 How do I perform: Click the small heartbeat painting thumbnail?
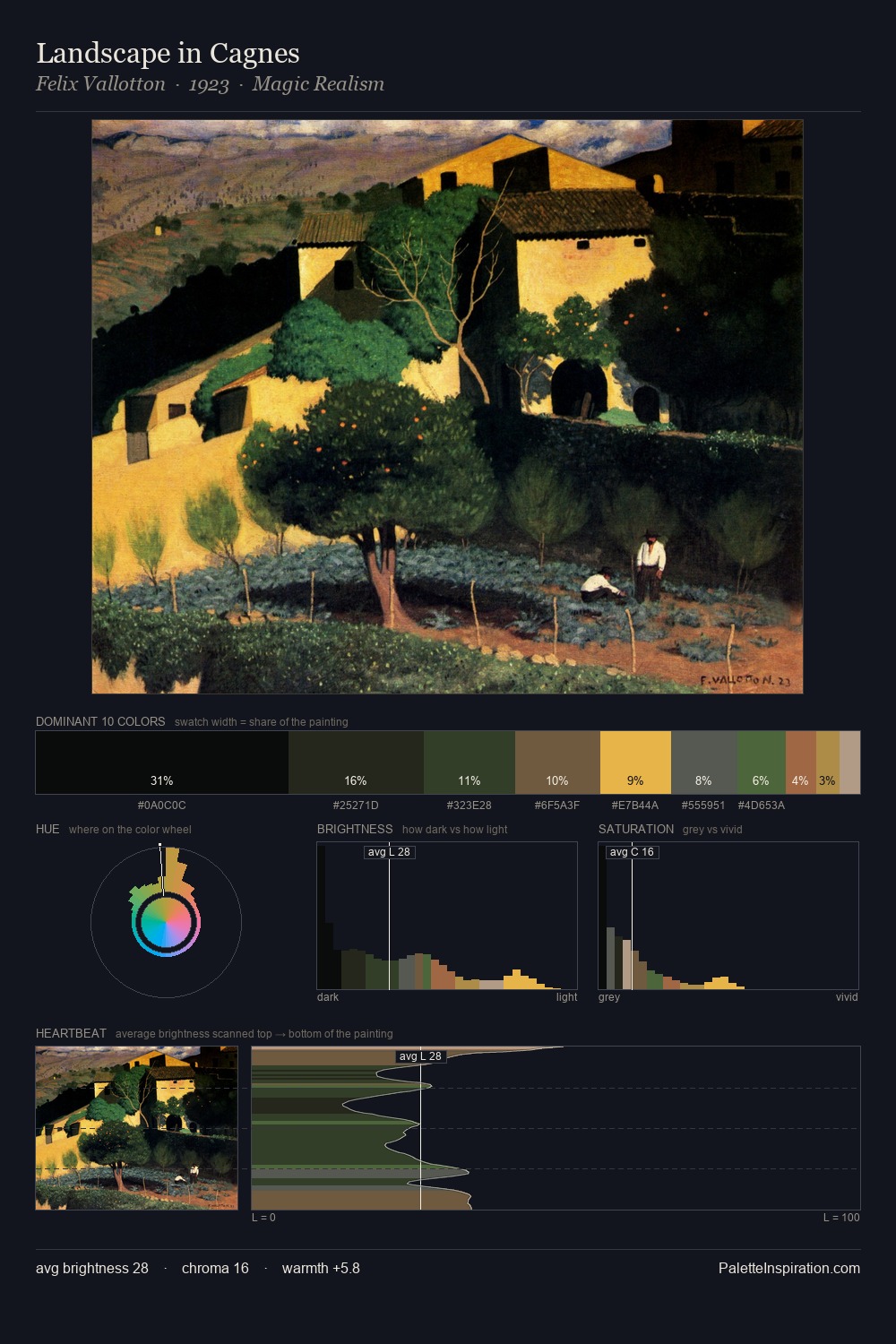(136, 1128)
